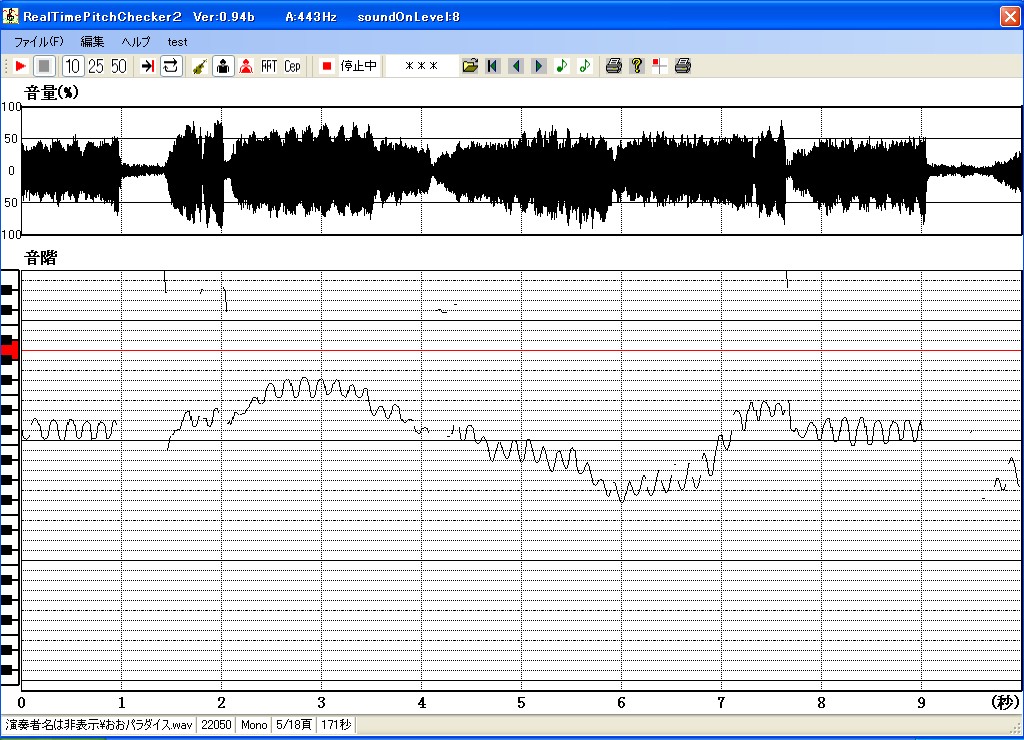
Task: Click the 22050 sample rate status cell
Action: click(216, 725)
